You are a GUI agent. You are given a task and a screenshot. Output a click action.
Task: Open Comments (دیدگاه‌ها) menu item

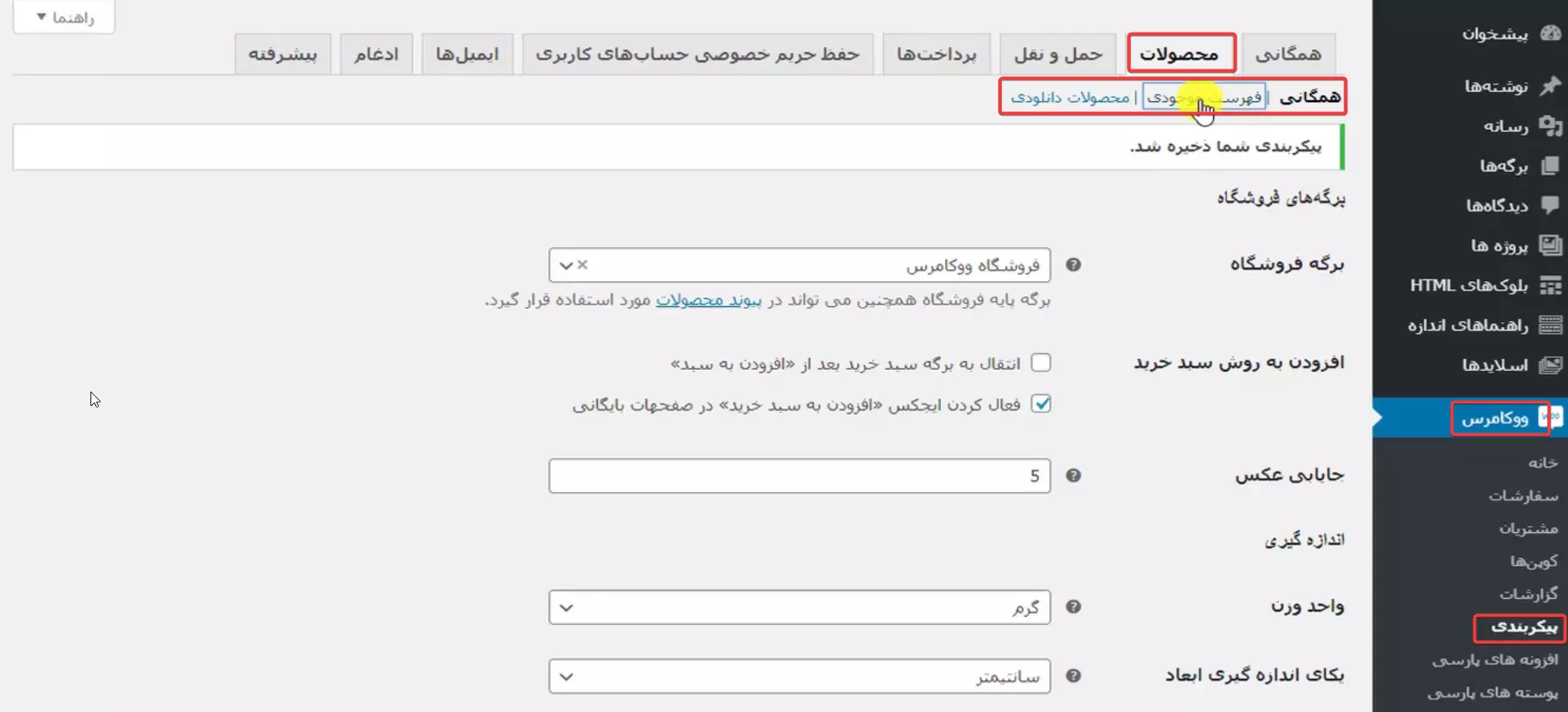[x=1497, y=205]
